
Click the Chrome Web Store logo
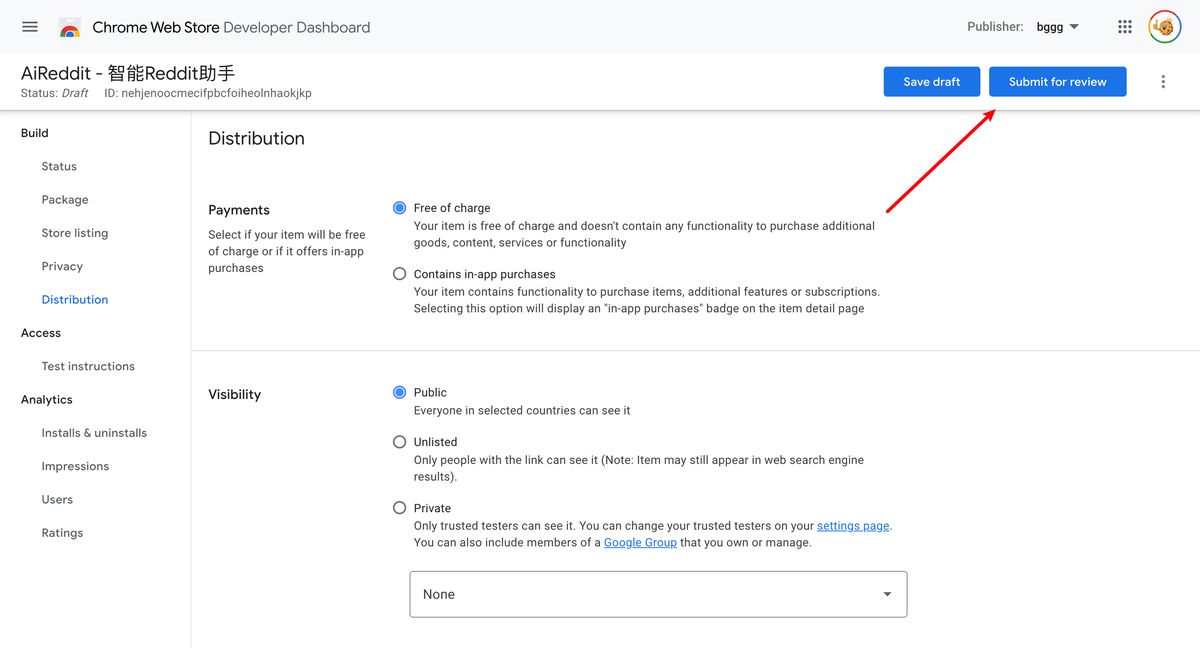point(68,27)
